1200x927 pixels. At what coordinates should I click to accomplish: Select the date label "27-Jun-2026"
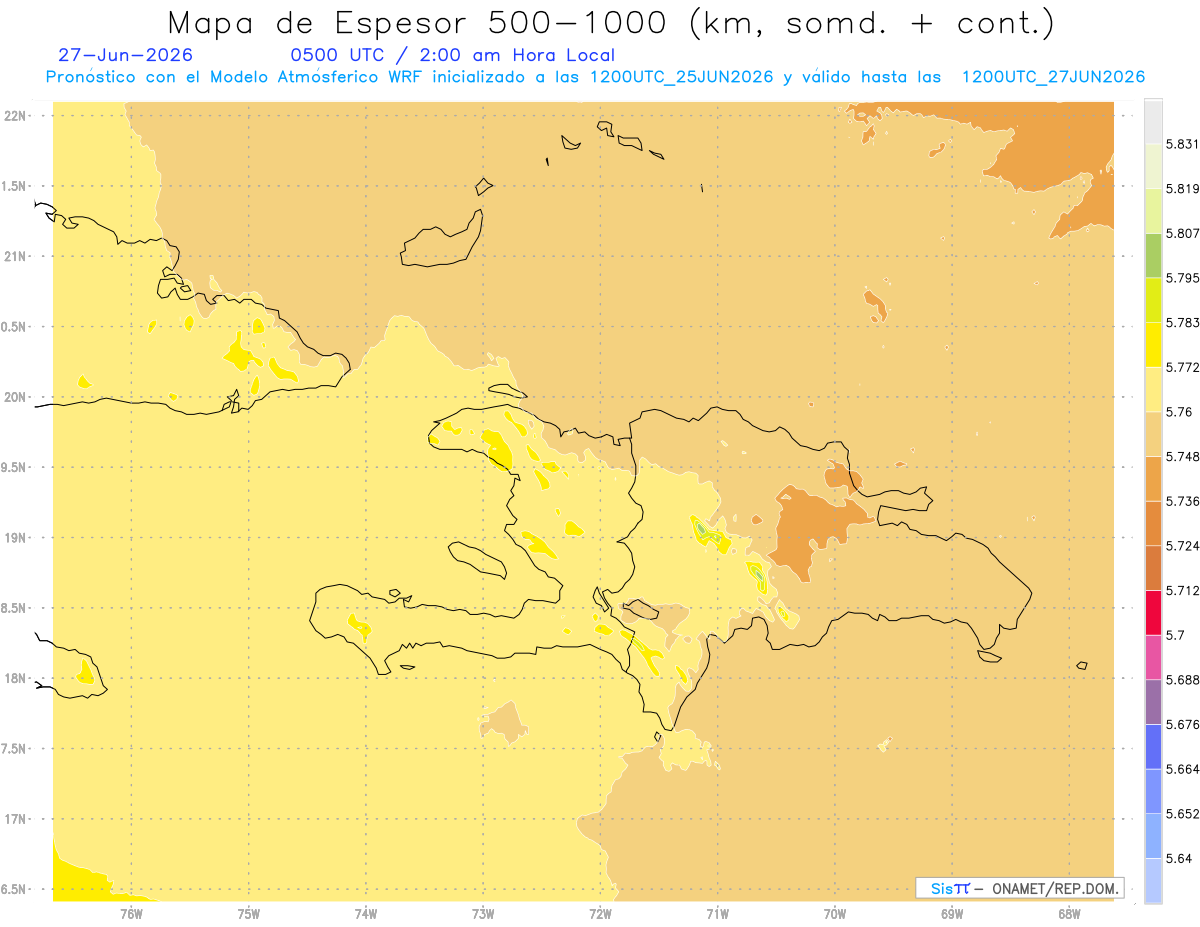point(126,55)
